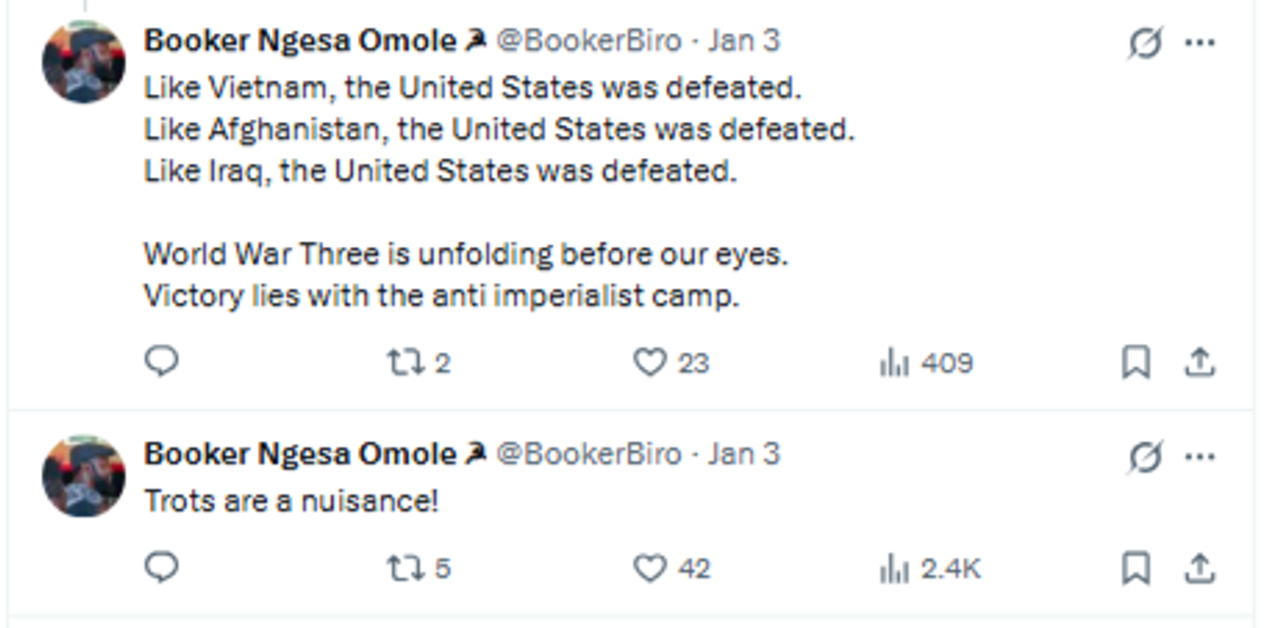Viewport: 1280px width, 628px height.
Task: Share the Trots nuisance tweet
Action: [x=1199, y=568]
